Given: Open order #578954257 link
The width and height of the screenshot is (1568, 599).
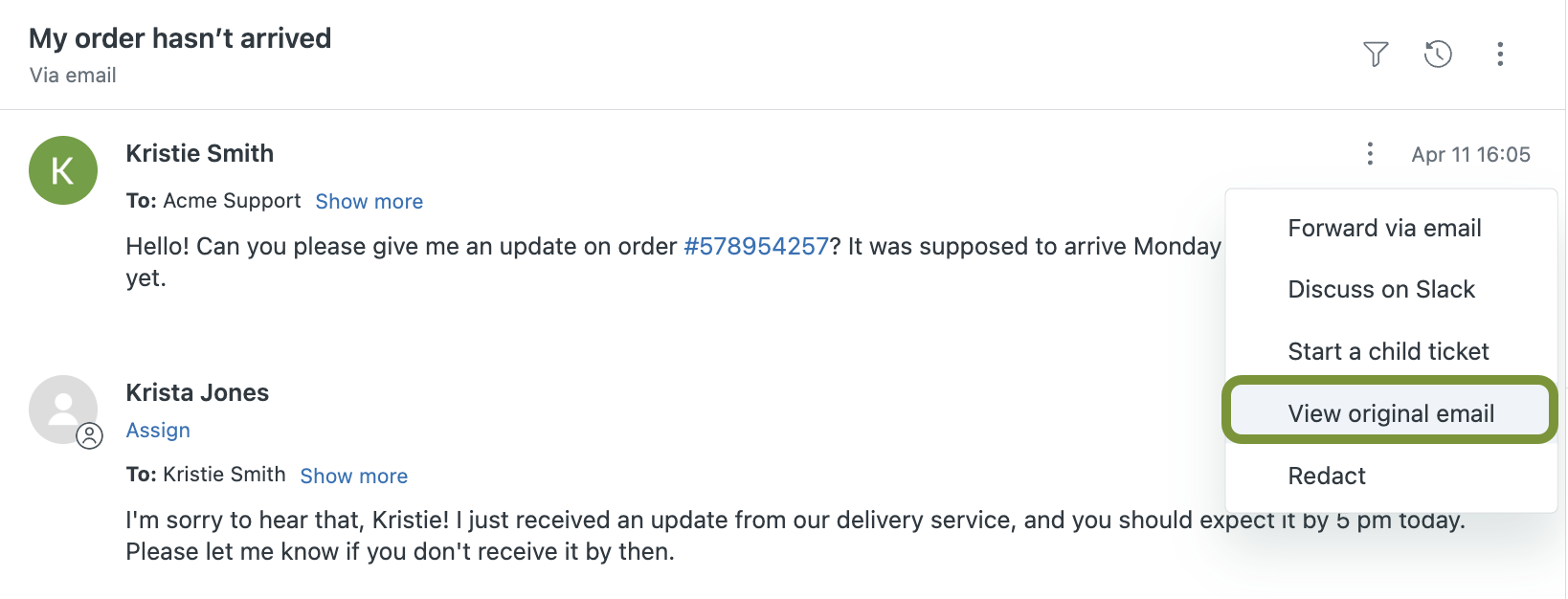Looking at the screenshot, I should pyautogui.click(x=756, y=247).
